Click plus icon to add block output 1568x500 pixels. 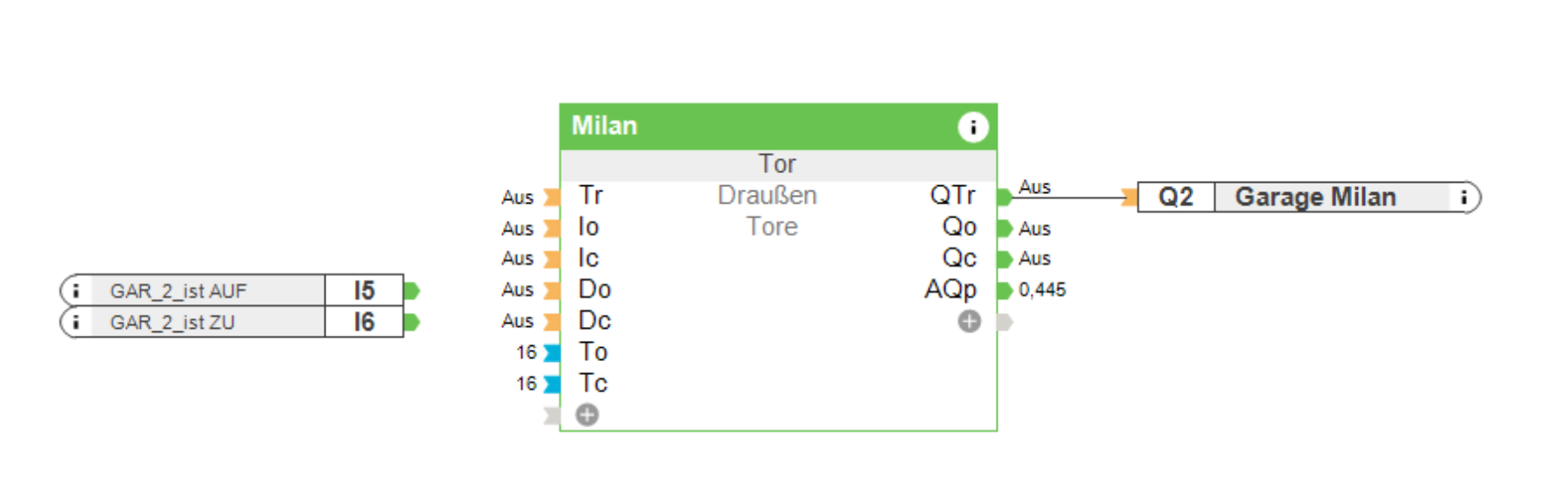[x=969, y=322]
